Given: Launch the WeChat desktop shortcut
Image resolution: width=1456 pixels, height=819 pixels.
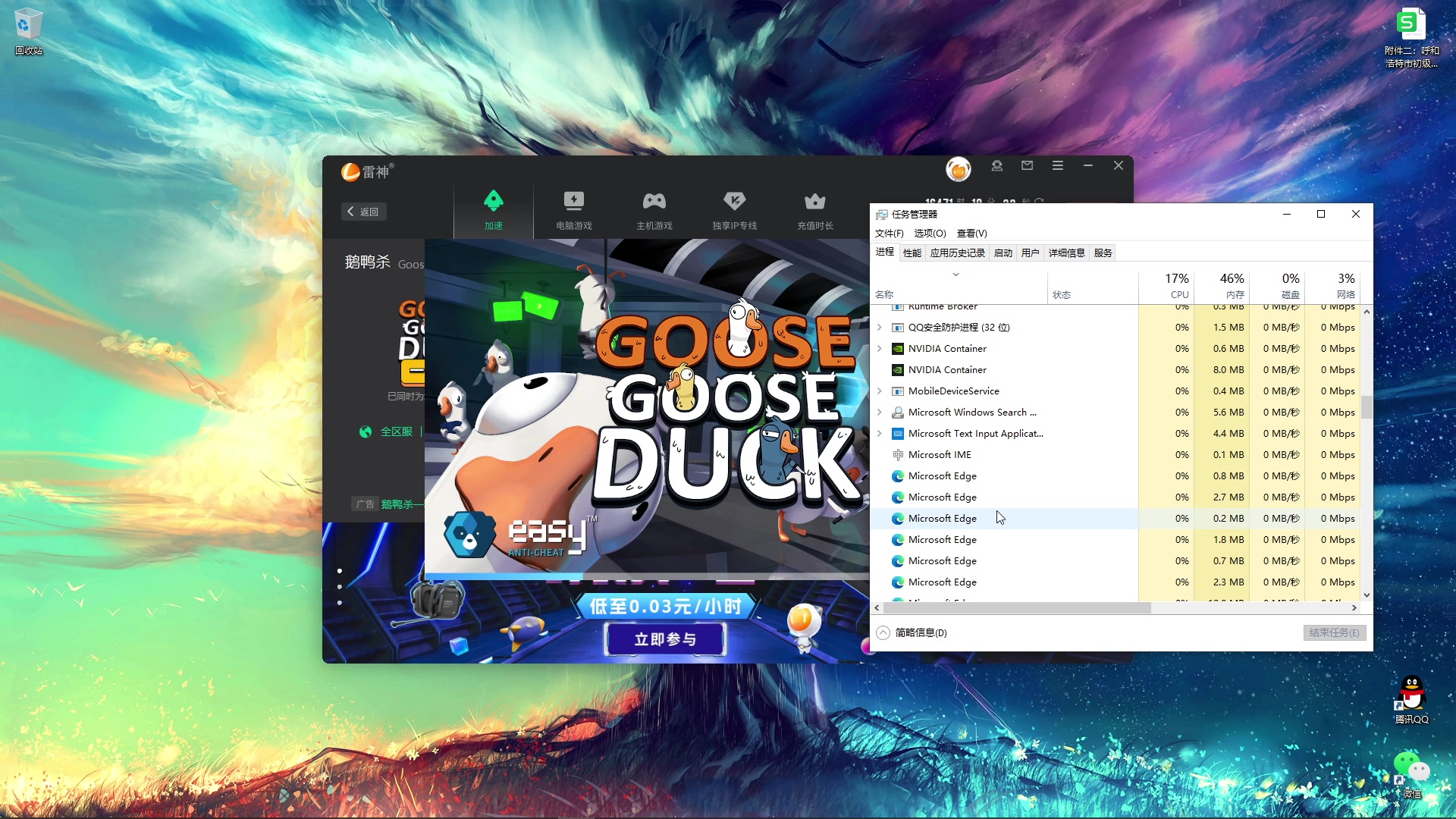Looking at the screenshot, I should tap(1411, 774).
